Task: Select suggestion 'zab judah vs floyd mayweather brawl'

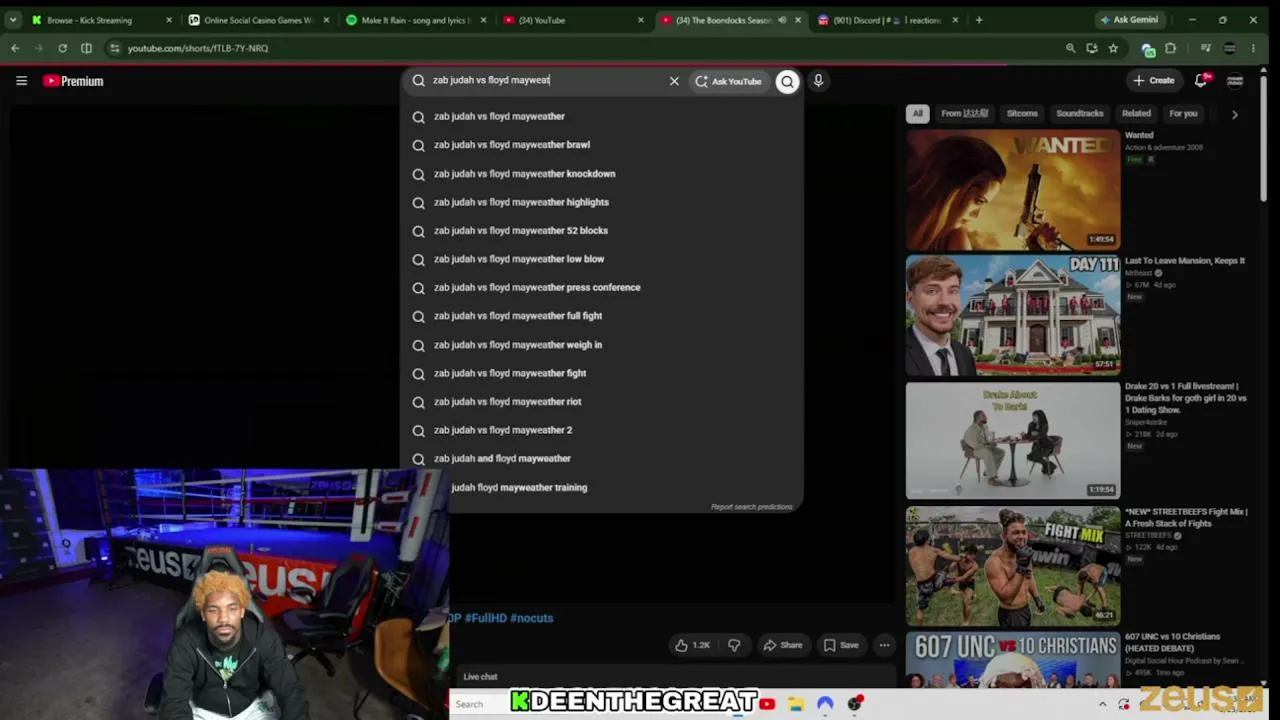Action: point(603,145)
